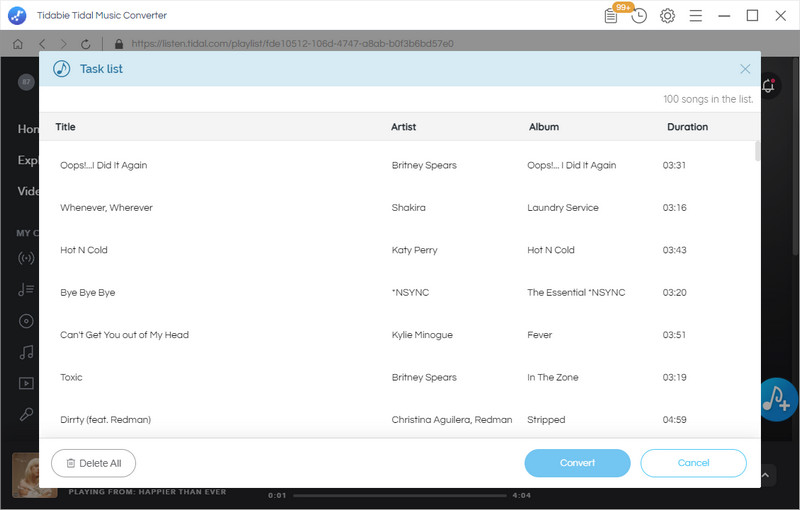Click artist Katy Perry
This screenshot has width=800, height=510.
(414, 250)
